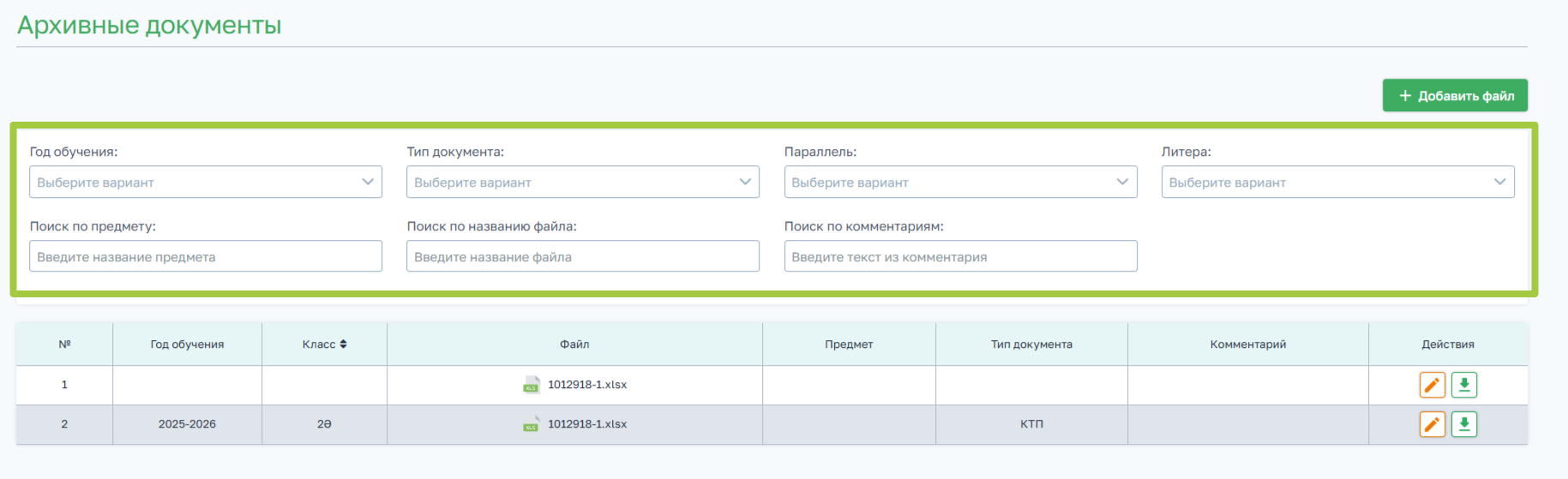1568x479 pixels.
Task: Click the Год обучения column header
Action: click(187, 344)
